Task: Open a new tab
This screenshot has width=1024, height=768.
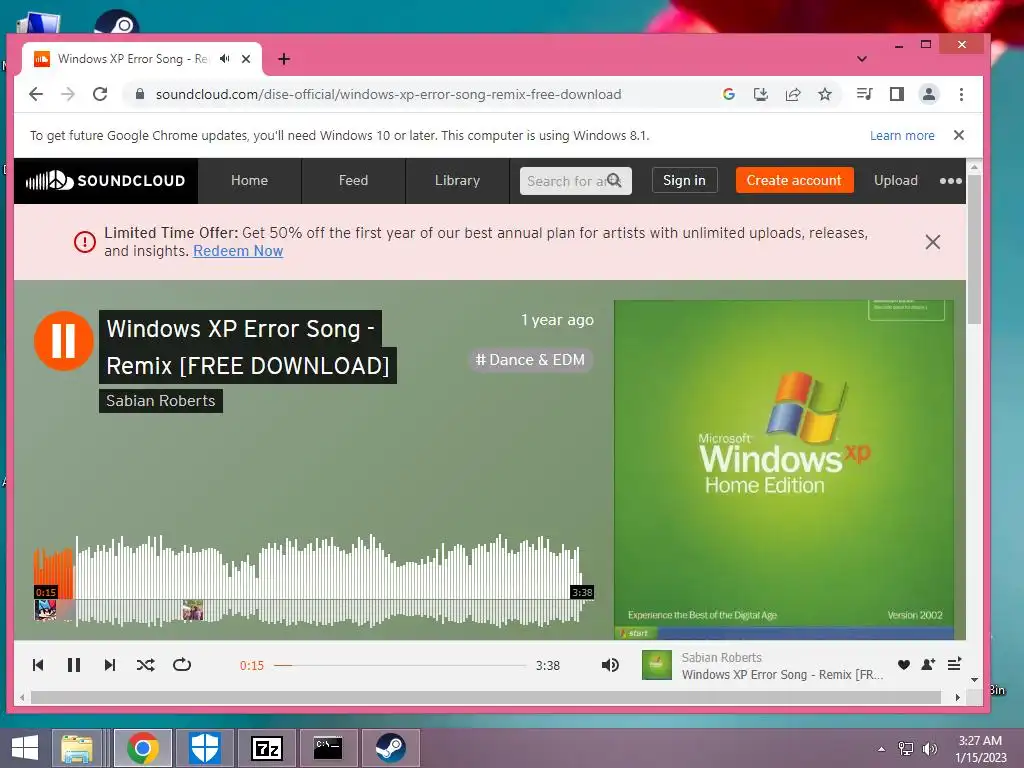Action: coord(283,59)
